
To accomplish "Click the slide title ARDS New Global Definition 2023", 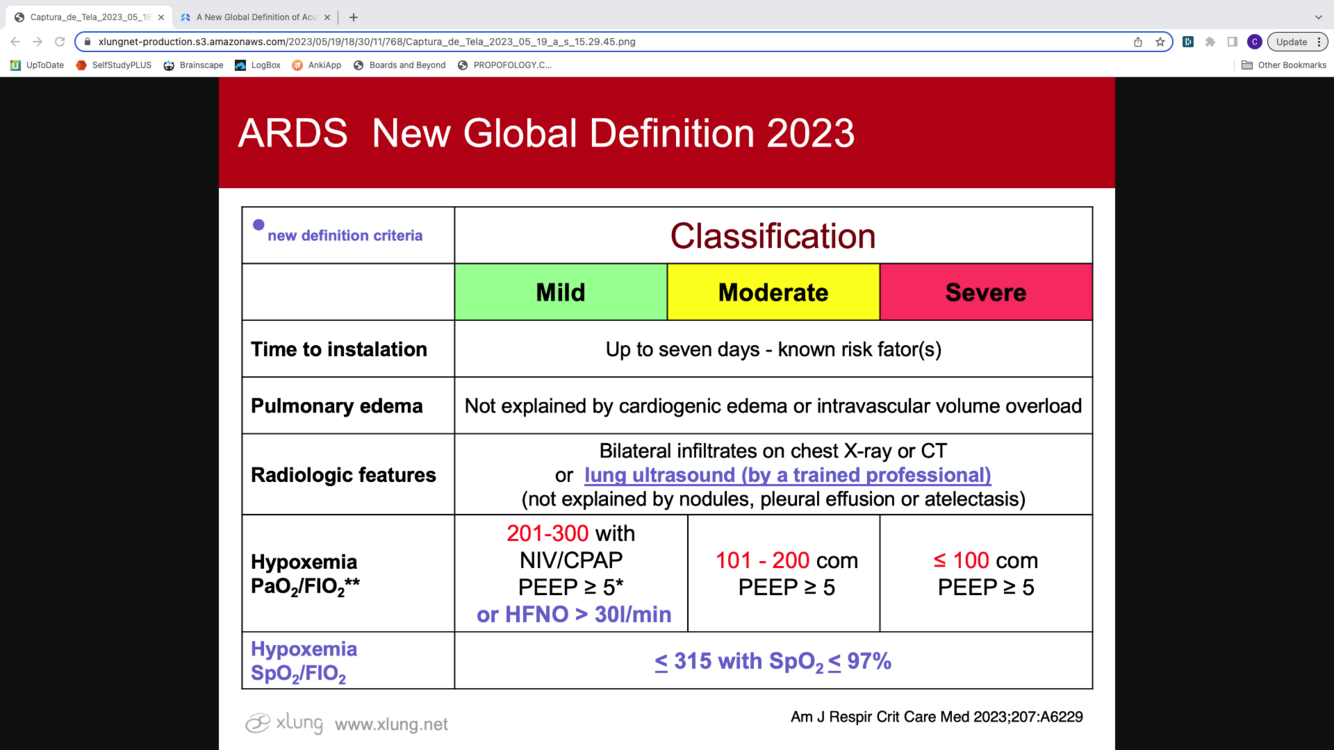I will [x=546, y=133].
